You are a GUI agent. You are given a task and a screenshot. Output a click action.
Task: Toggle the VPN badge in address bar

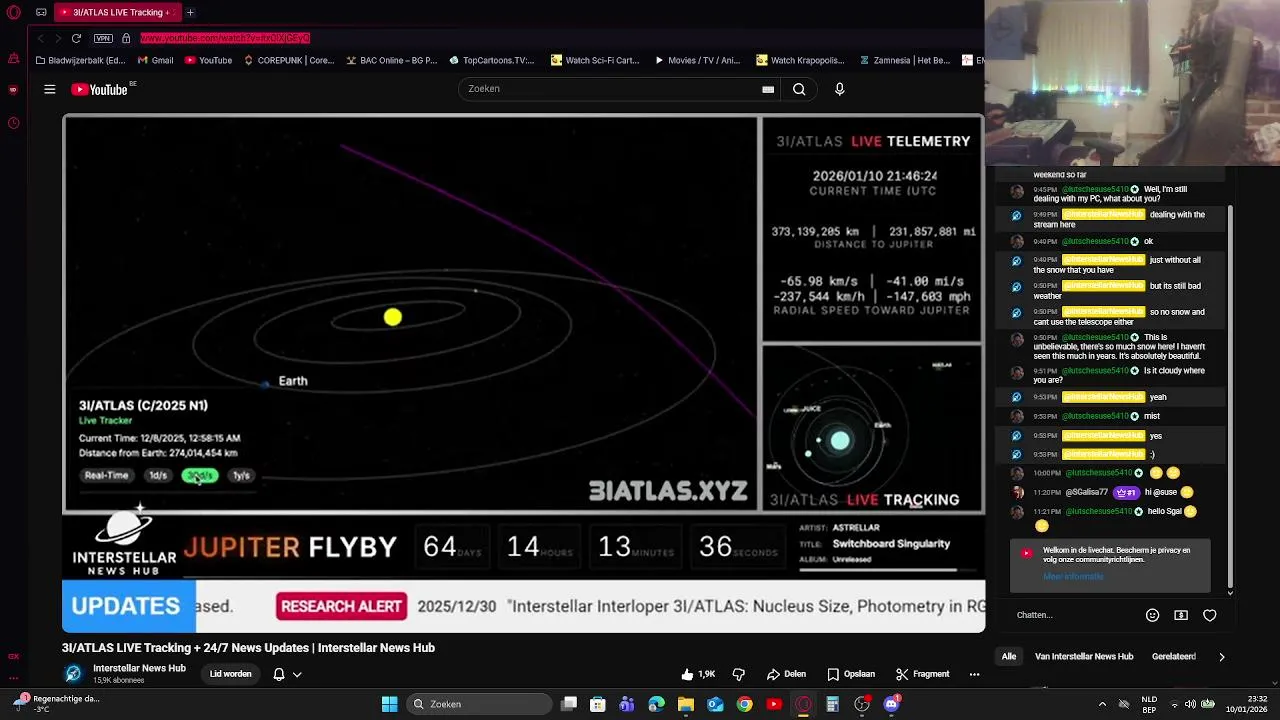103,38
